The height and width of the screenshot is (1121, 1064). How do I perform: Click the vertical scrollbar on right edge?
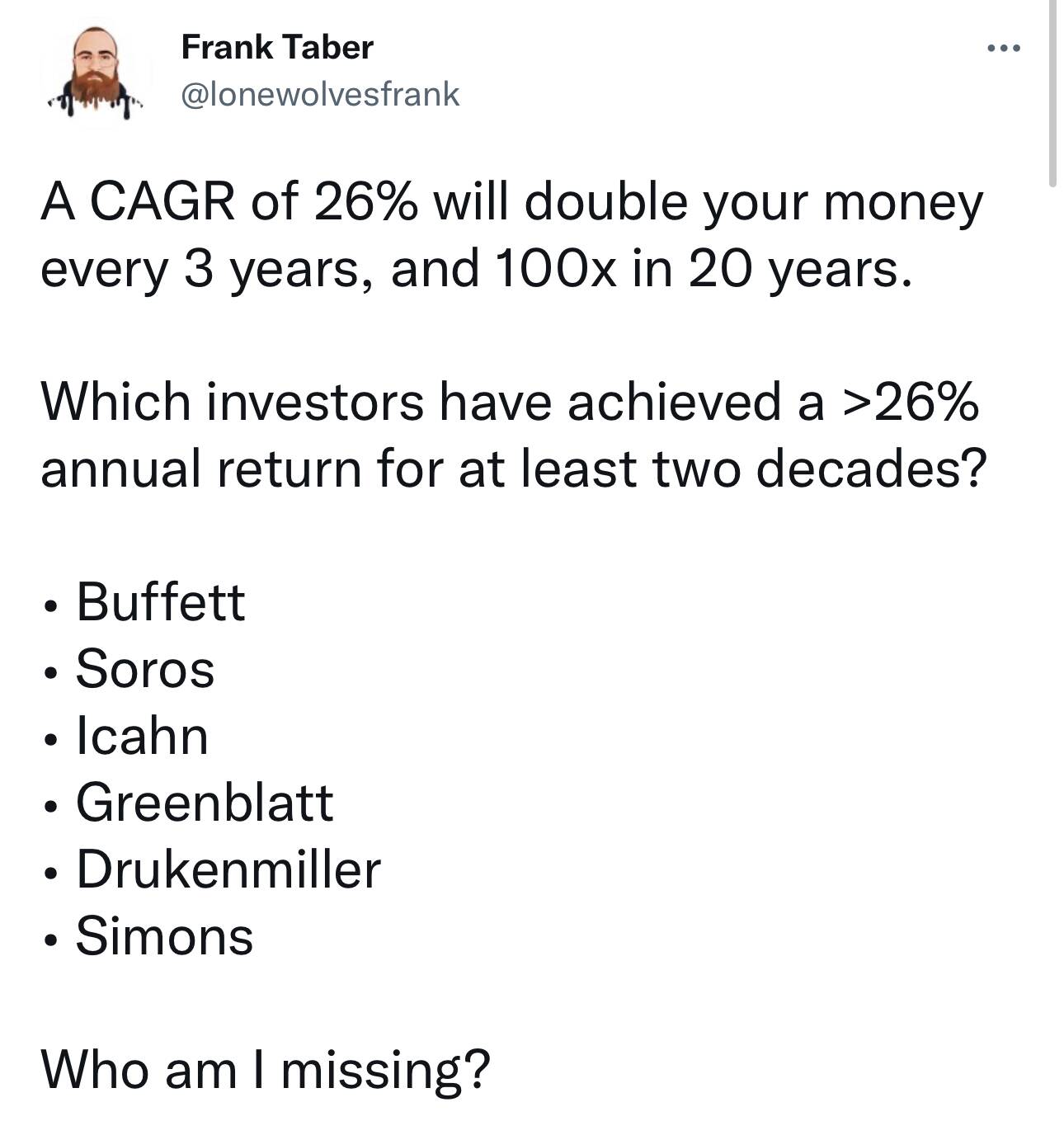[x=1053, y=93]
